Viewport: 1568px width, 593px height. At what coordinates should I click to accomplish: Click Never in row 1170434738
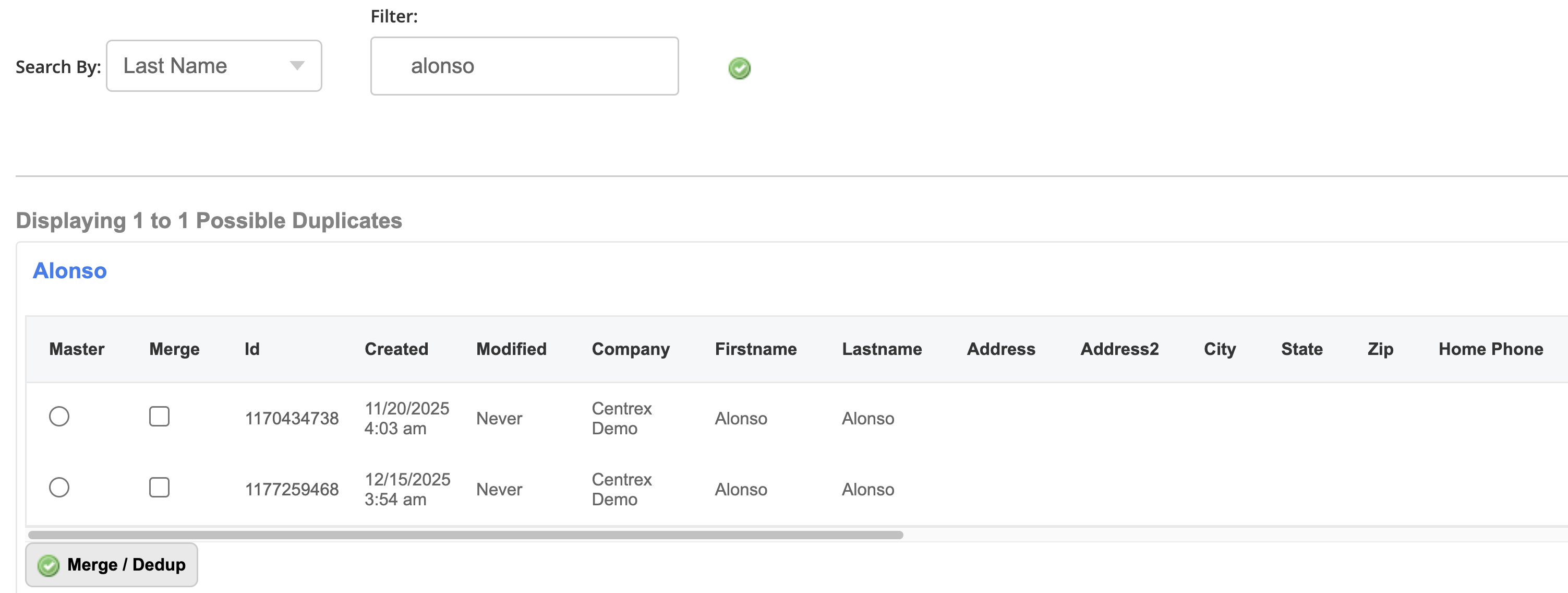(x=499, y=419)
